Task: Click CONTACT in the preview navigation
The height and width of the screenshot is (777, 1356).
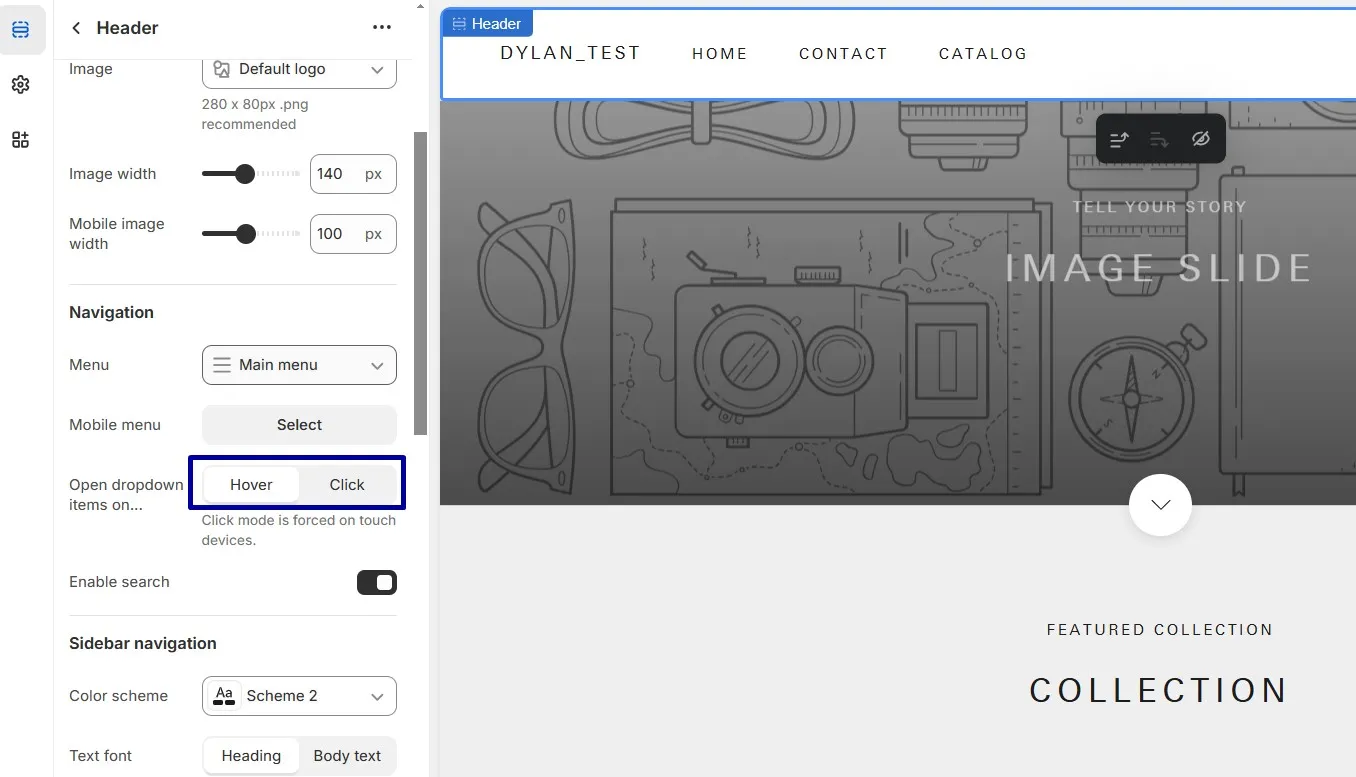Action: 843,54
